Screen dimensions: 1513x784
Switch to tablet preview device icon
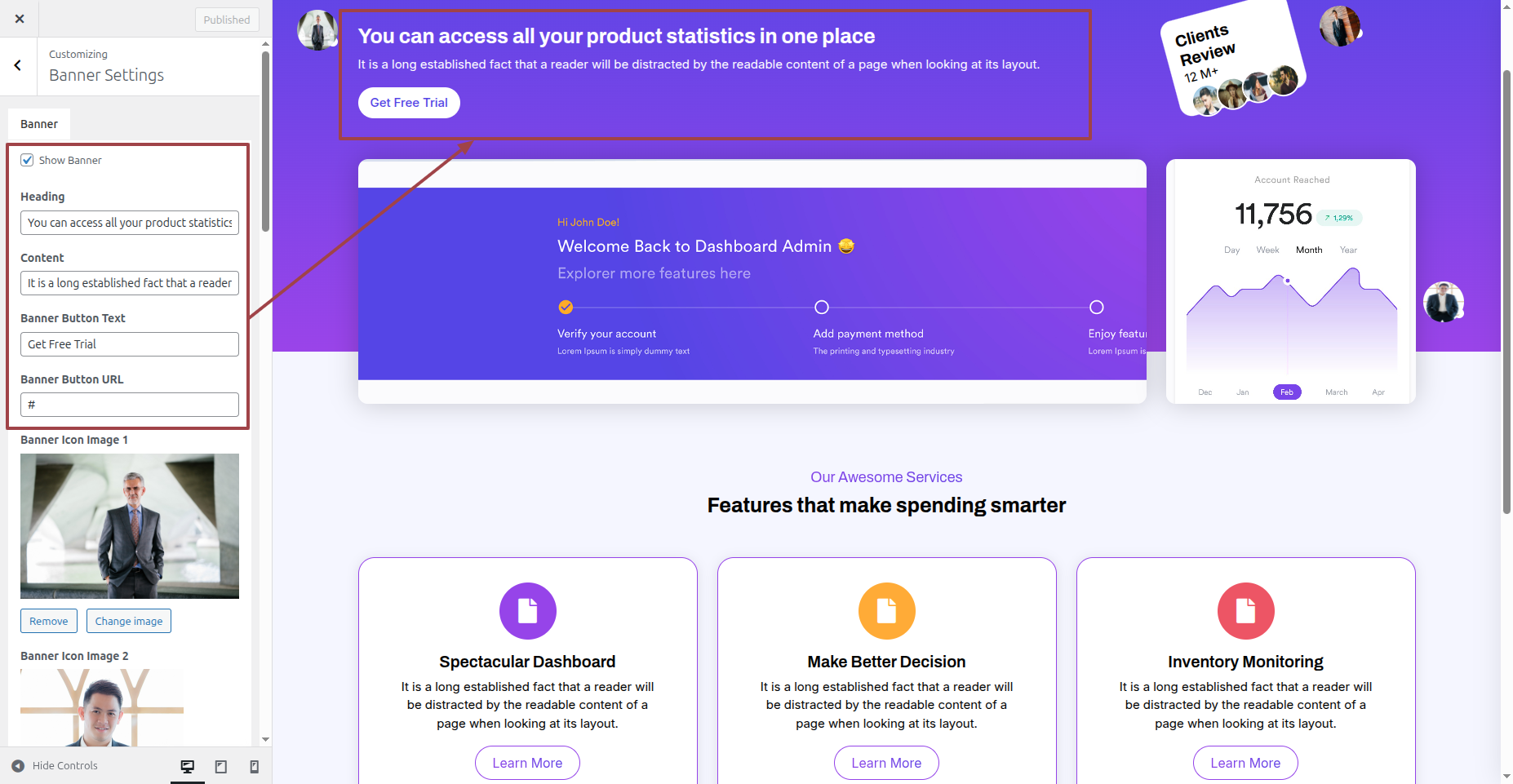click(x=221, y=766)
